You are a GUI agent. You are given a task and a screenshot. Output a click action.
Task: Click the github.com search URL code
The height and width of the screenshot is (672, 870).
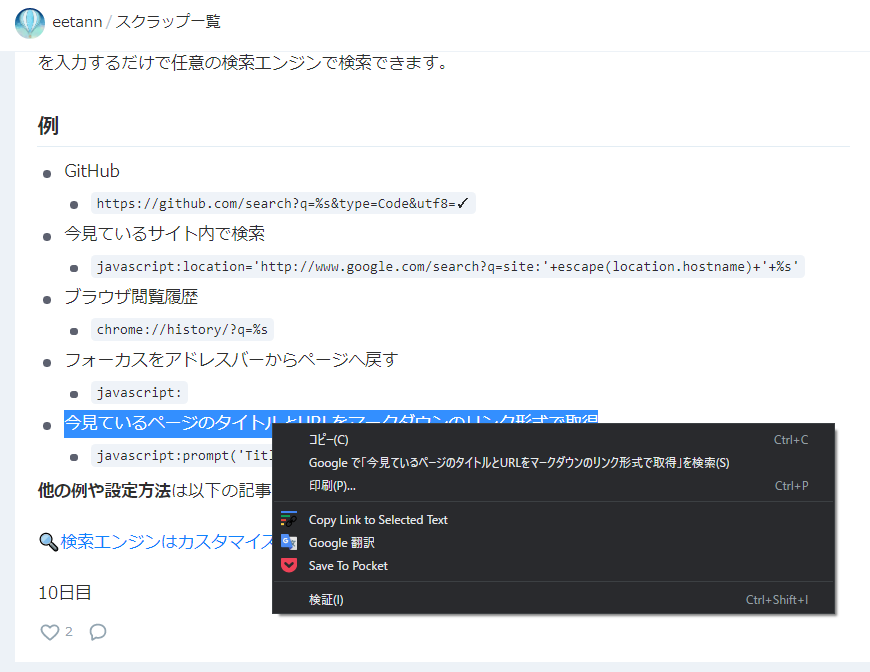283,204
